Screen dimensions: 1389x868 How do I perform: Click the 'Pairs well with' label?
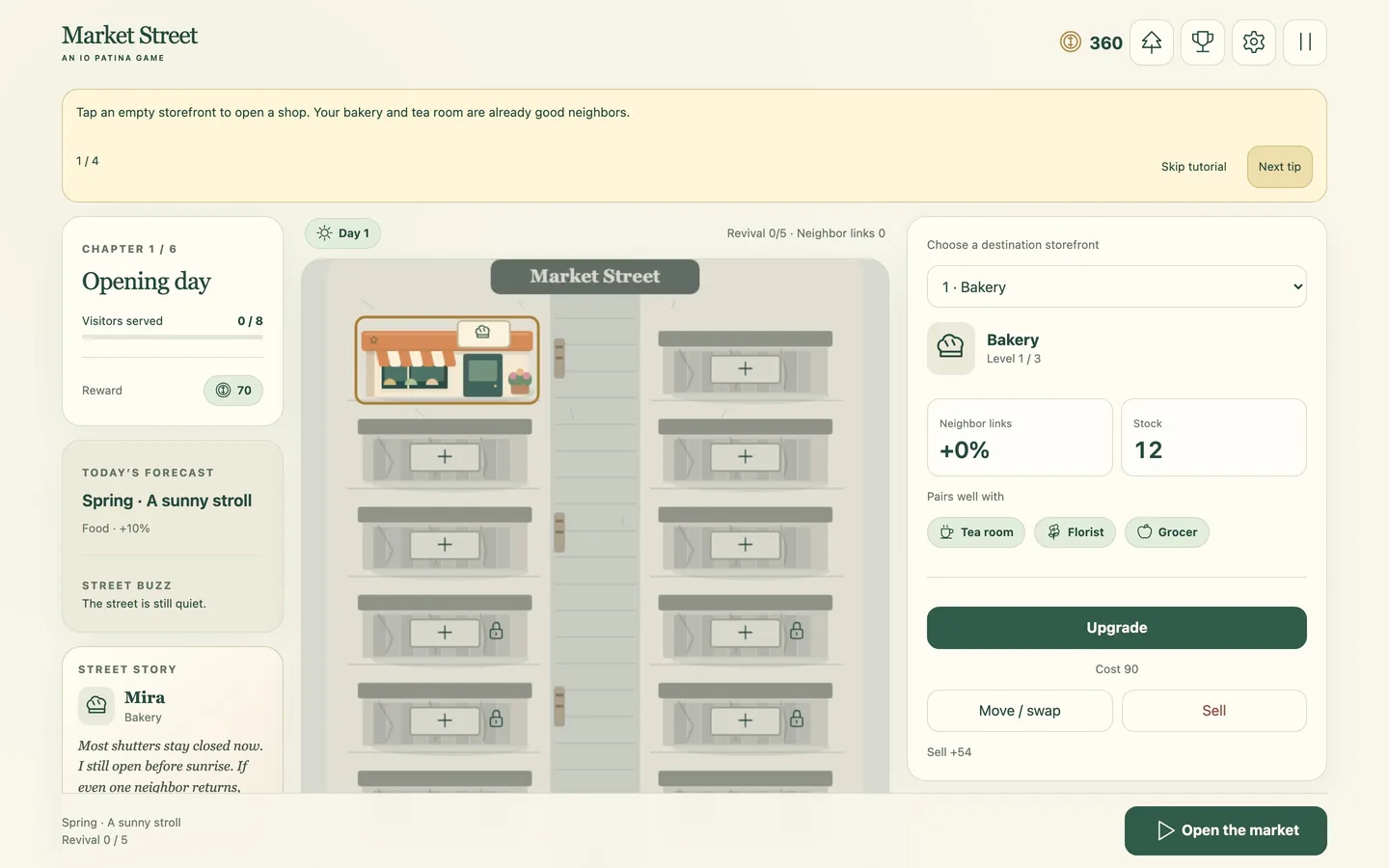click(966, 497)
